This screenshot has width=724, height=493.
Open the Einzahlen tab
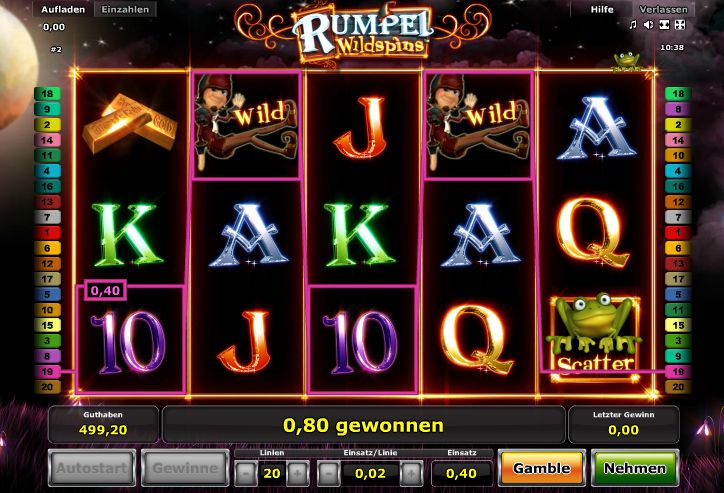pos(125,9)
